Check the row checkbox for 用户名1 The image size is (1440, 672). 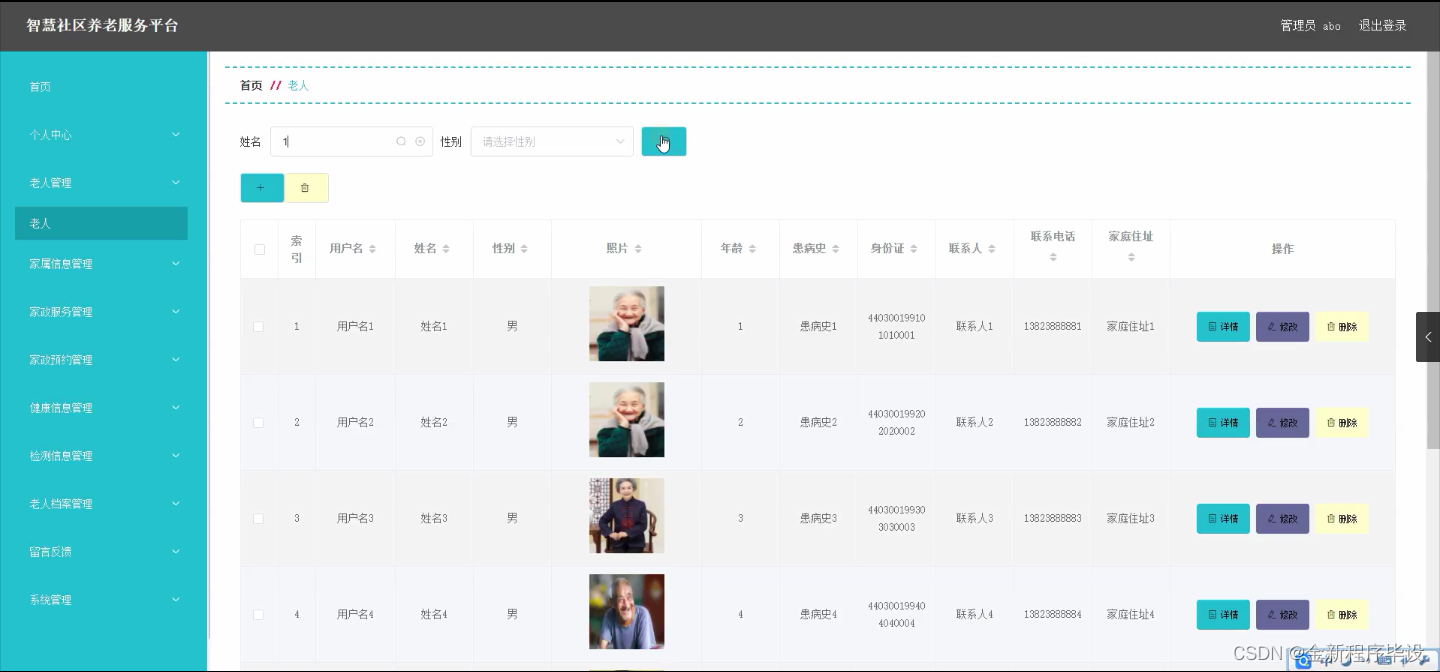(x=258, y=325)
